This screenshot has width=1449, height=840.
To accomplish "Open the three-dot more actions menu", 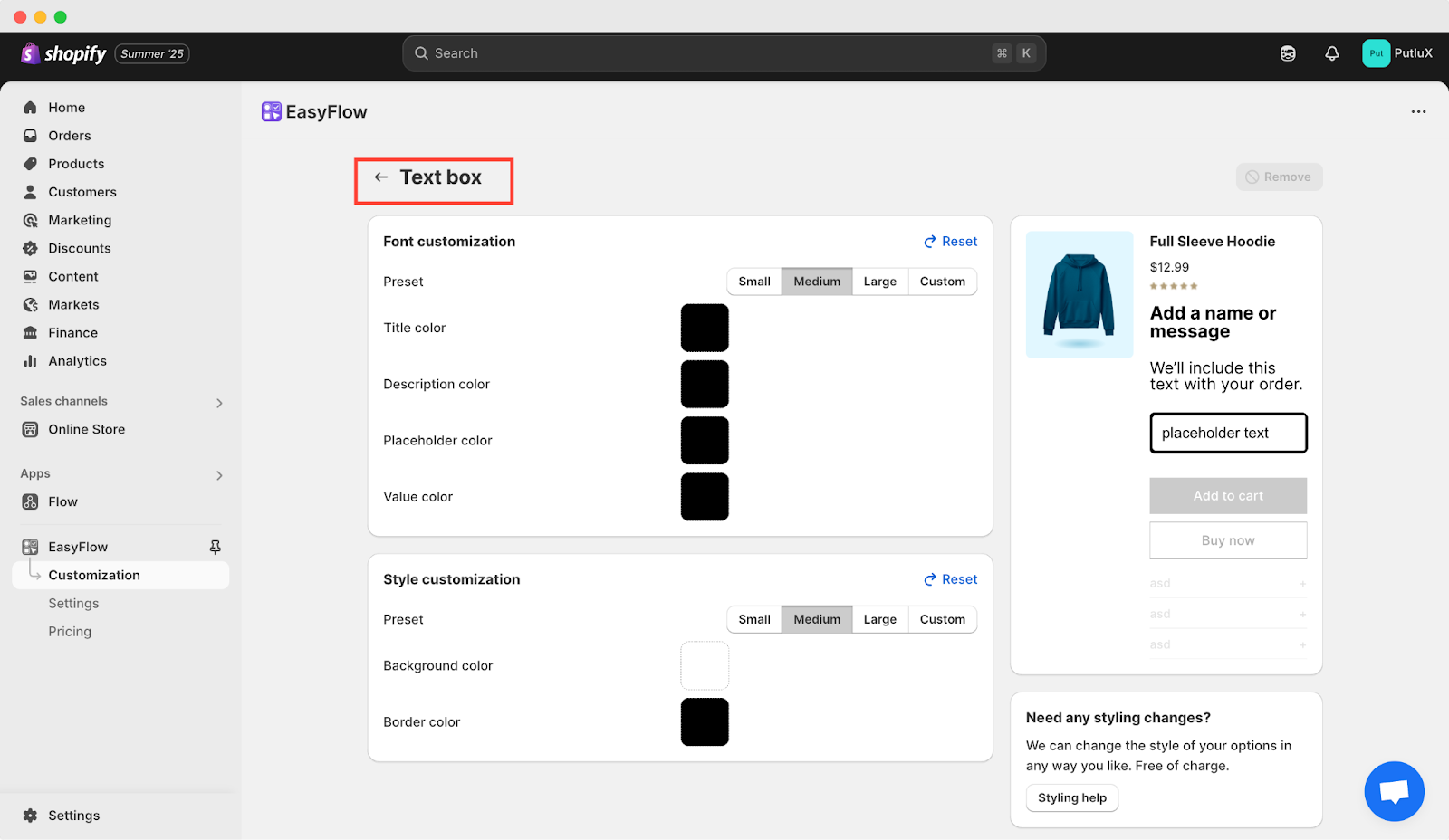I will point(1418,111).
